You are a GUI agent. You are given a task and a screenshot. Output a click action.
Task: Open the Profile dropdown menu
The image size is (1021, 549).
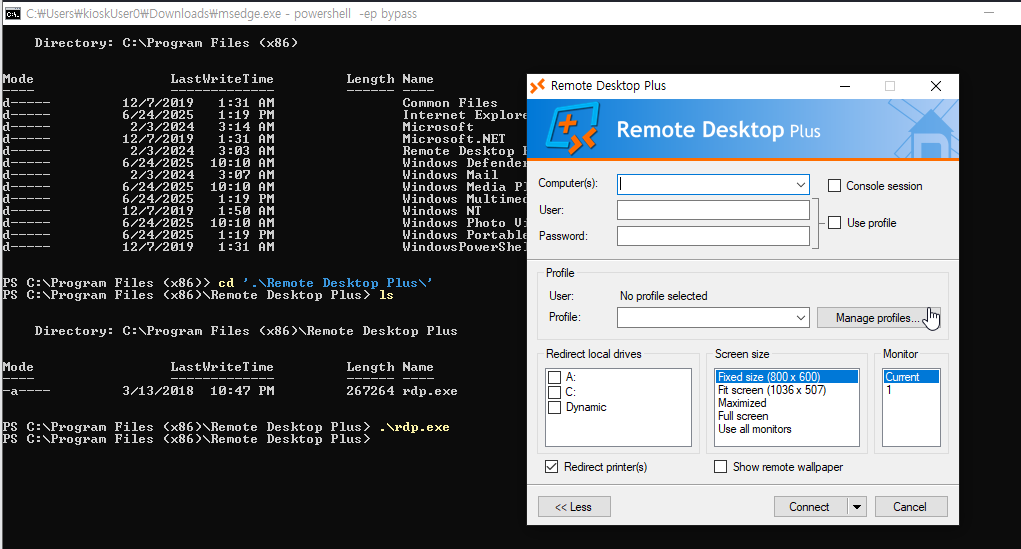tap(801, 318)
